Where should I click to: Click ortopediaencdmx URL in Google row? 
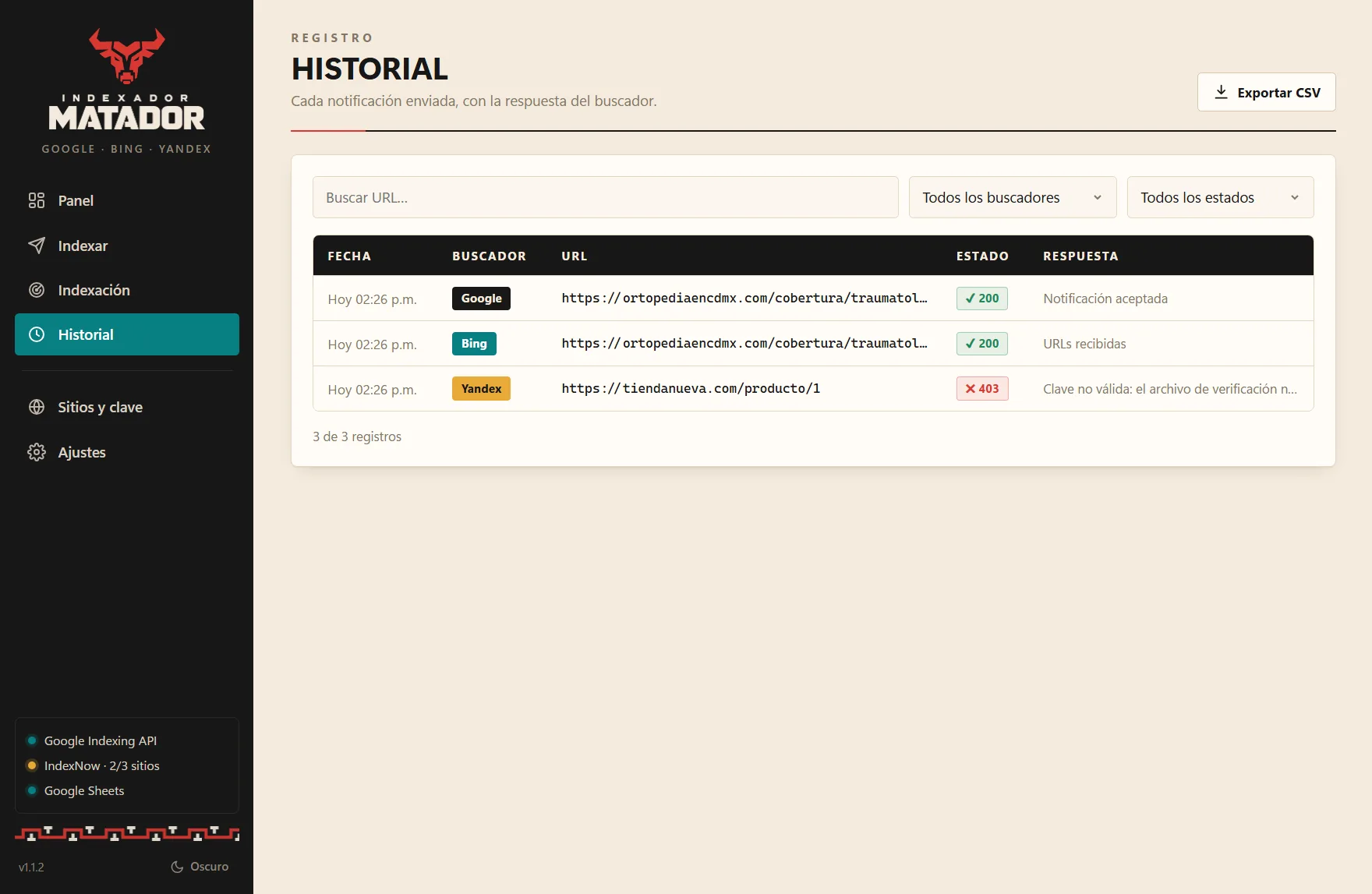744,298
